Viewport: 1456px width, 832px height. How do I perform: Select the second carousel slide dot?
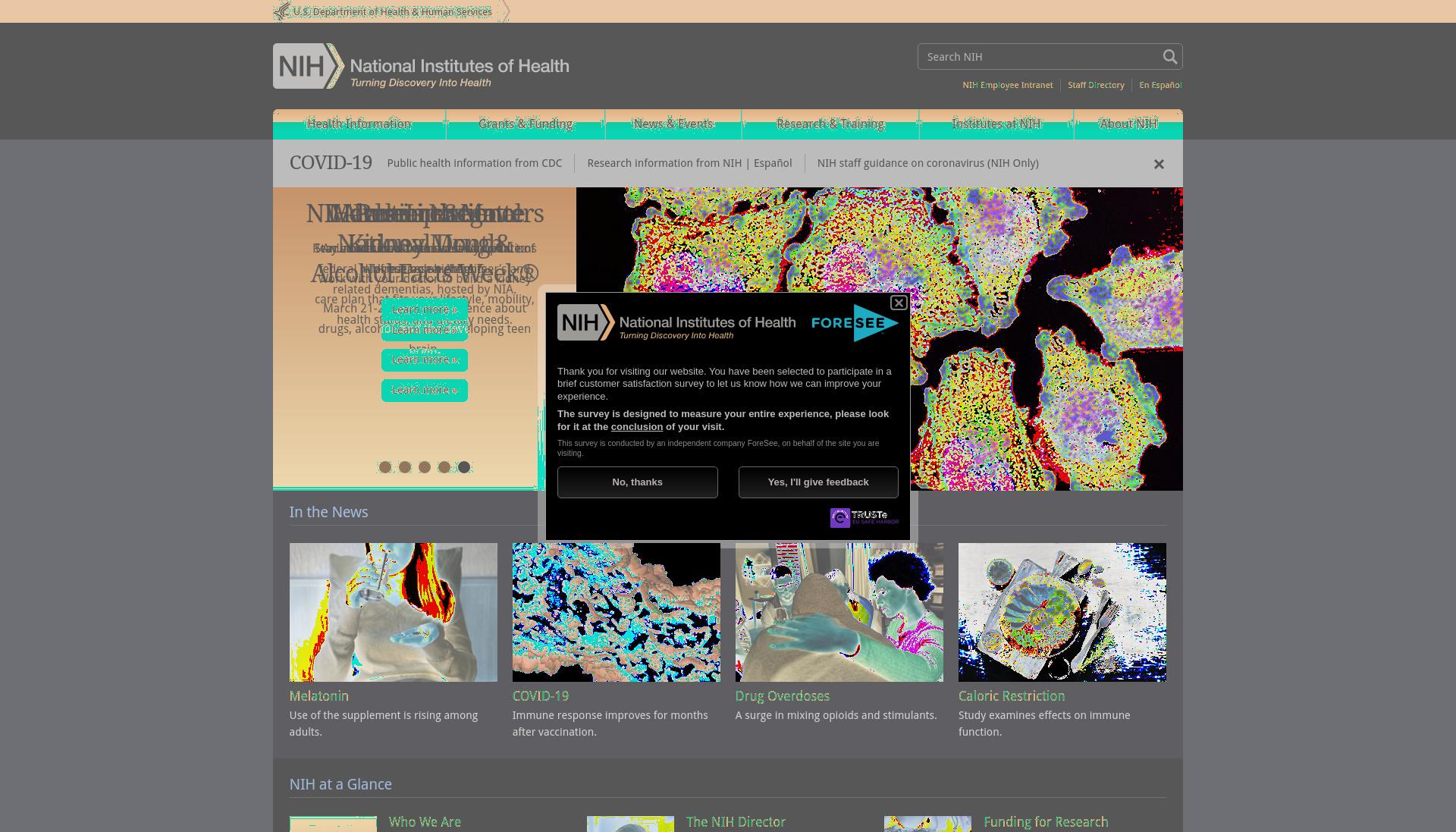(x=405, y=467)
